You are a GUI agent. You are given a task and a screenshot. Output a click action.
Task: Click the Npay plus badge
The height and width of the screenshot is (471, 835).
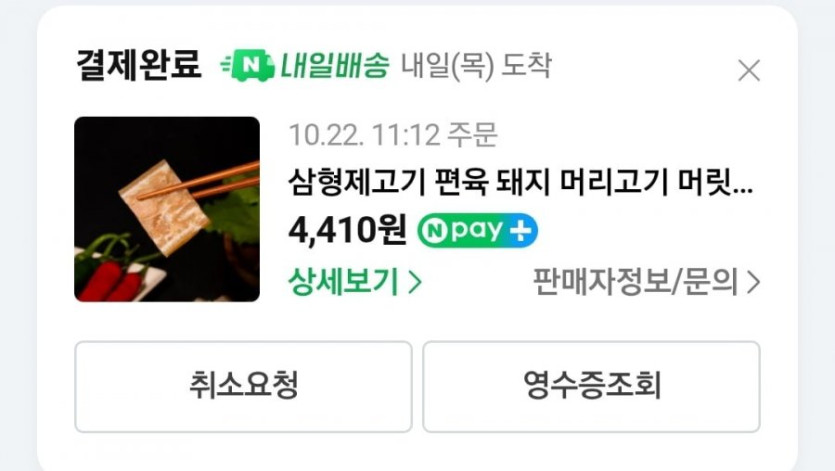point(477,230)
